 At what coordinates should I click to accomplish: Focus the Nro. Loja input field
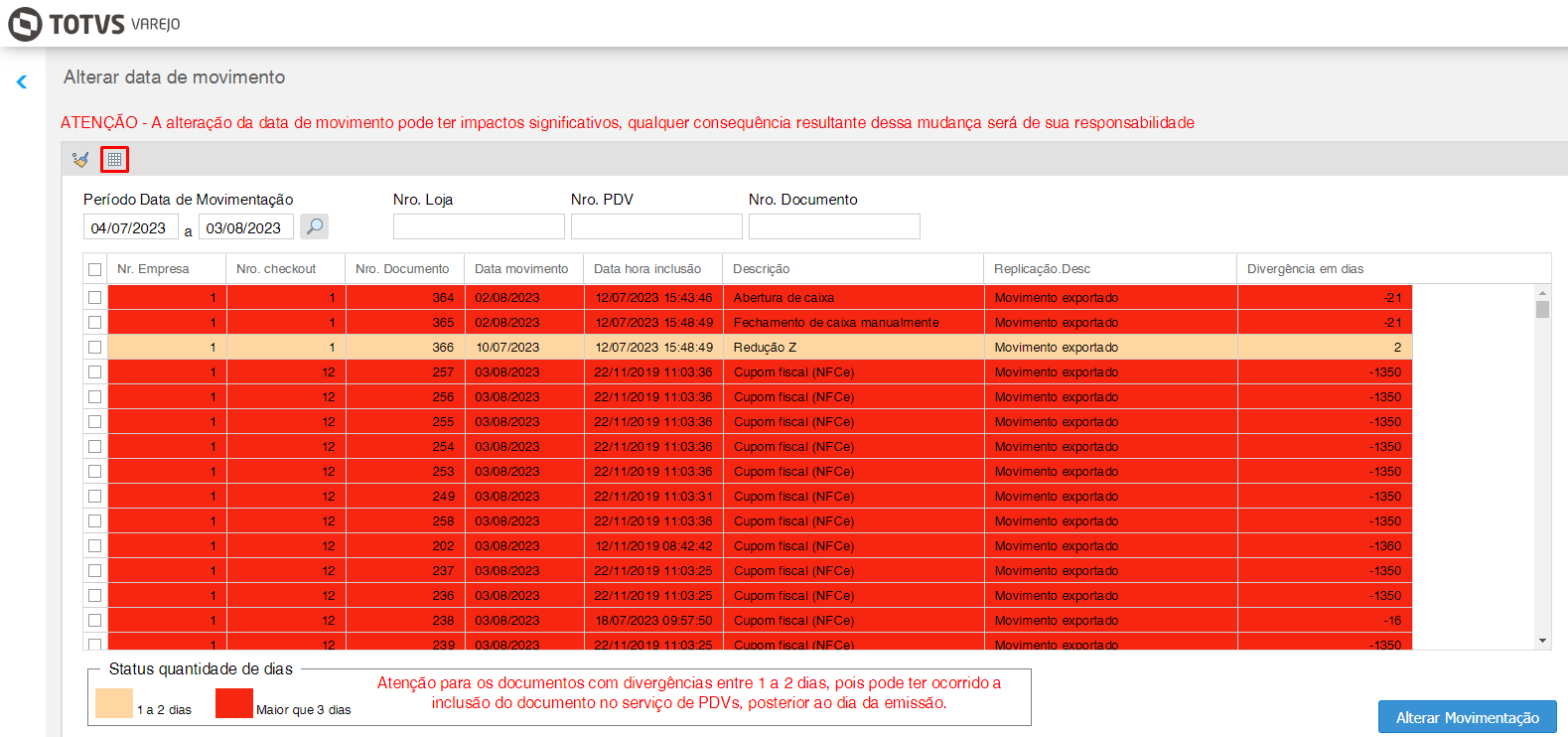point(479,226)
